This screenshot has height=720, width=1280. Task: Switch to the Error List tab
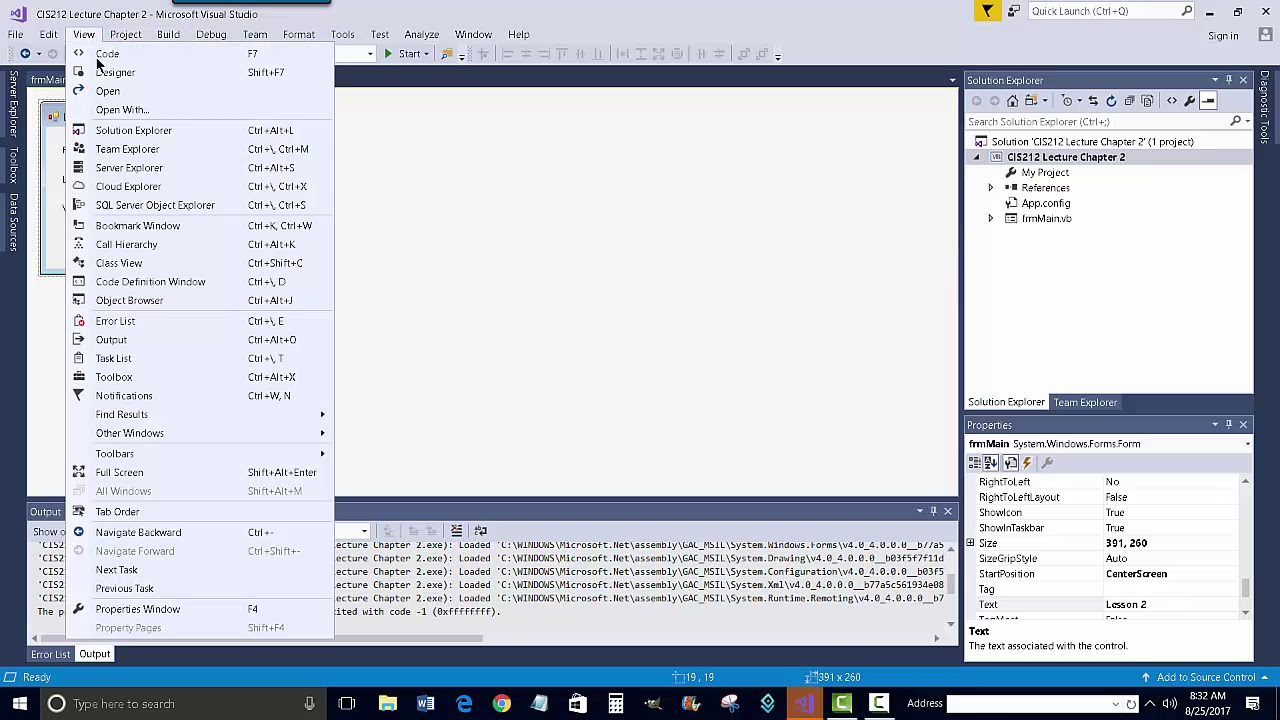[50, 655]
